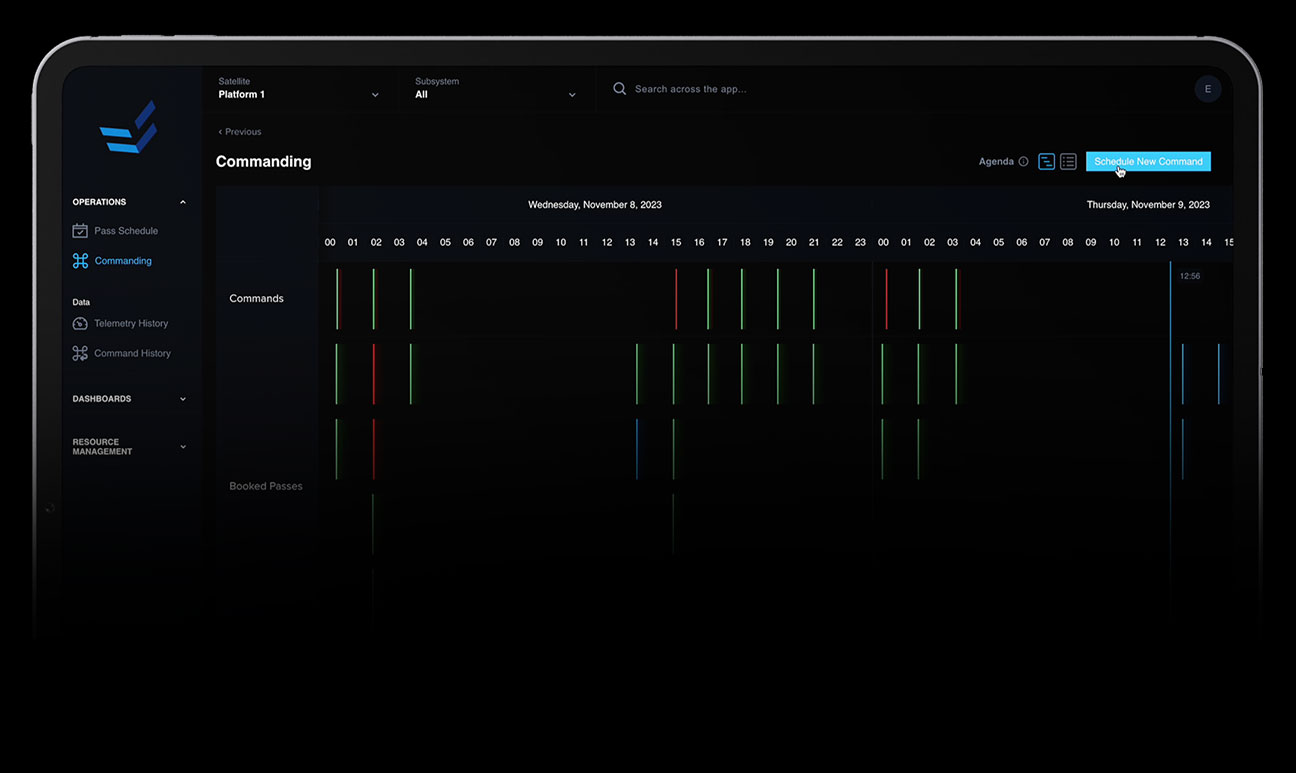Open Telemetry History gauge icon
The height and width of the screenshot is (773, 1296).
[x=80, y=324]
